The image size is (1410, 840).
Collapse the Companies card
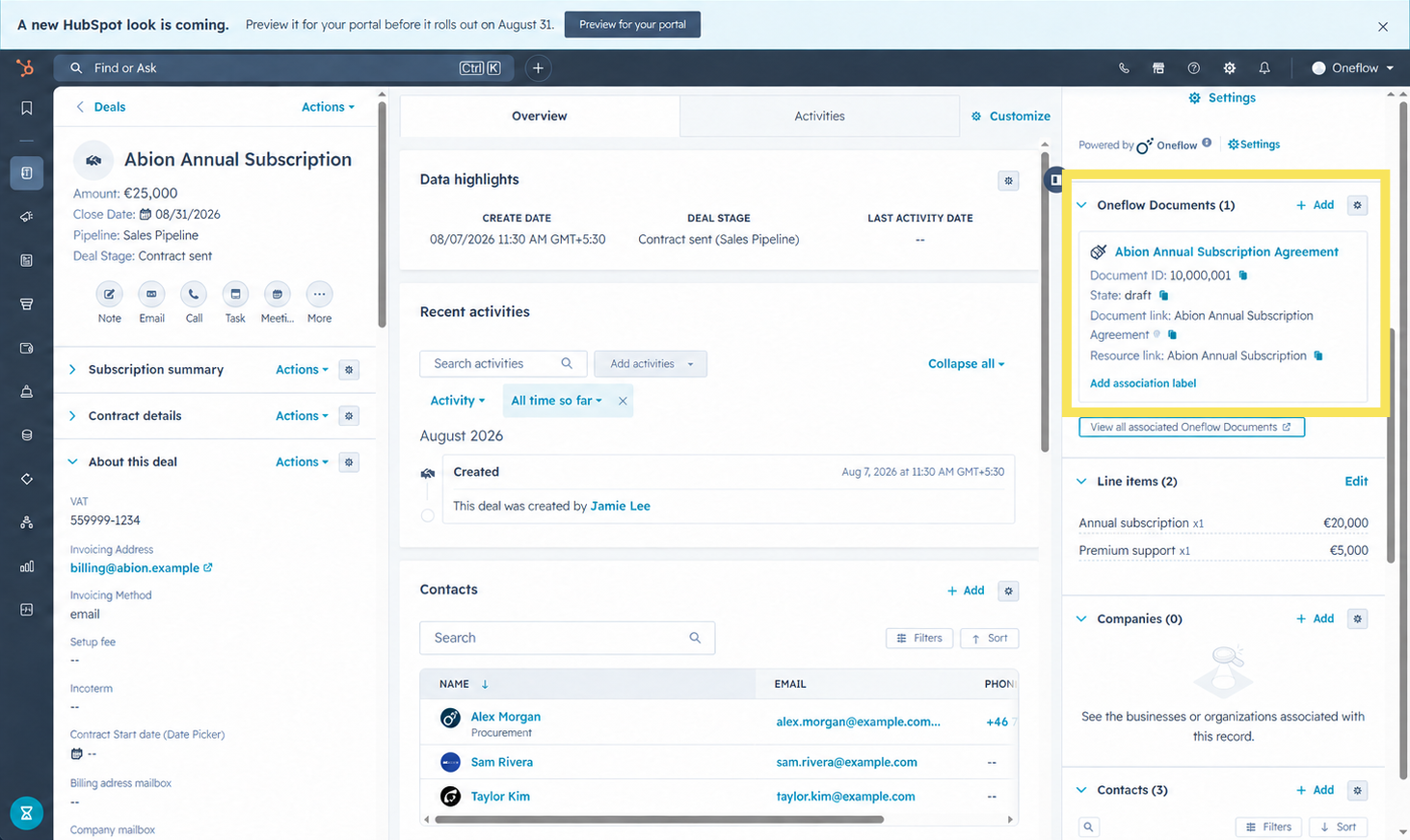[1081, 618]
